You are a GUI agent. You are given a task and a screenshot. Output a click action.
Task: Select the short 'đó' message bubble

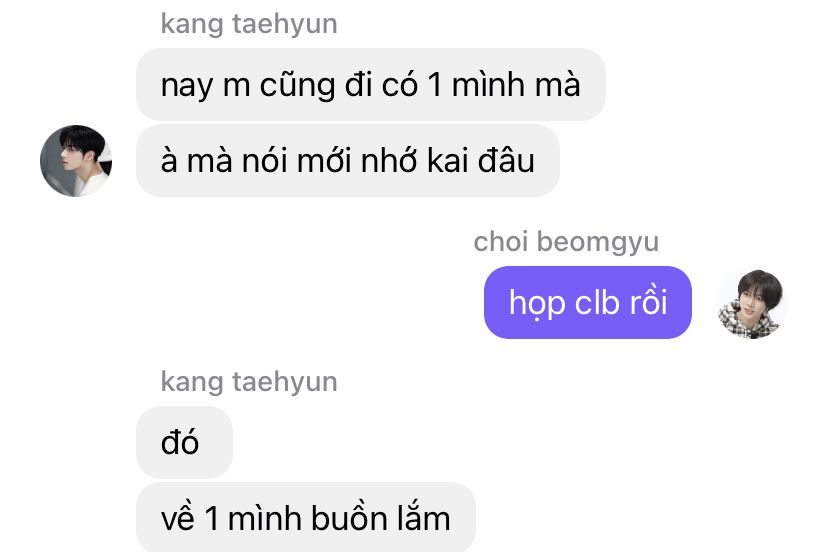[x=184, y=442]
